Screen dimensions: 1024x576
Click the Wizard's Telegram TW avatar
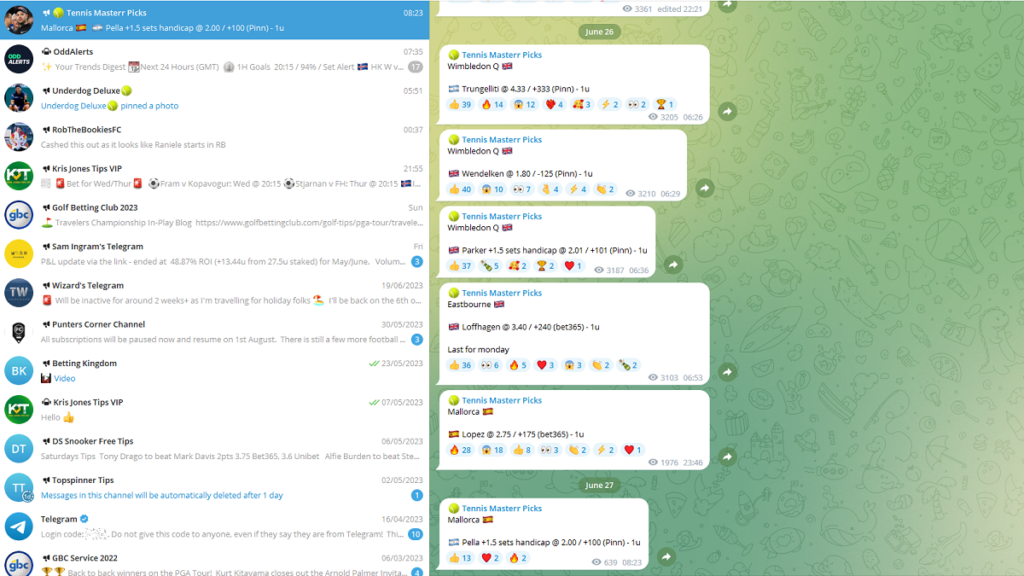pyautogui.click(x=18, y=293)
